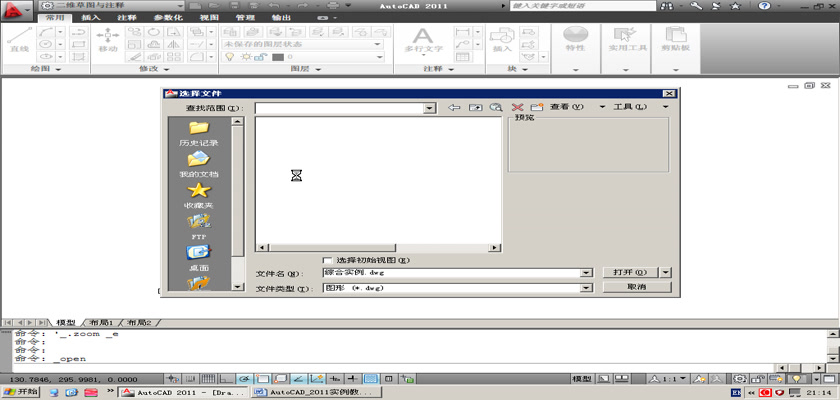The height and width of the screenshot is (400, 840).
Task: Click the 打开 open button
Action: tap(630, 273)
